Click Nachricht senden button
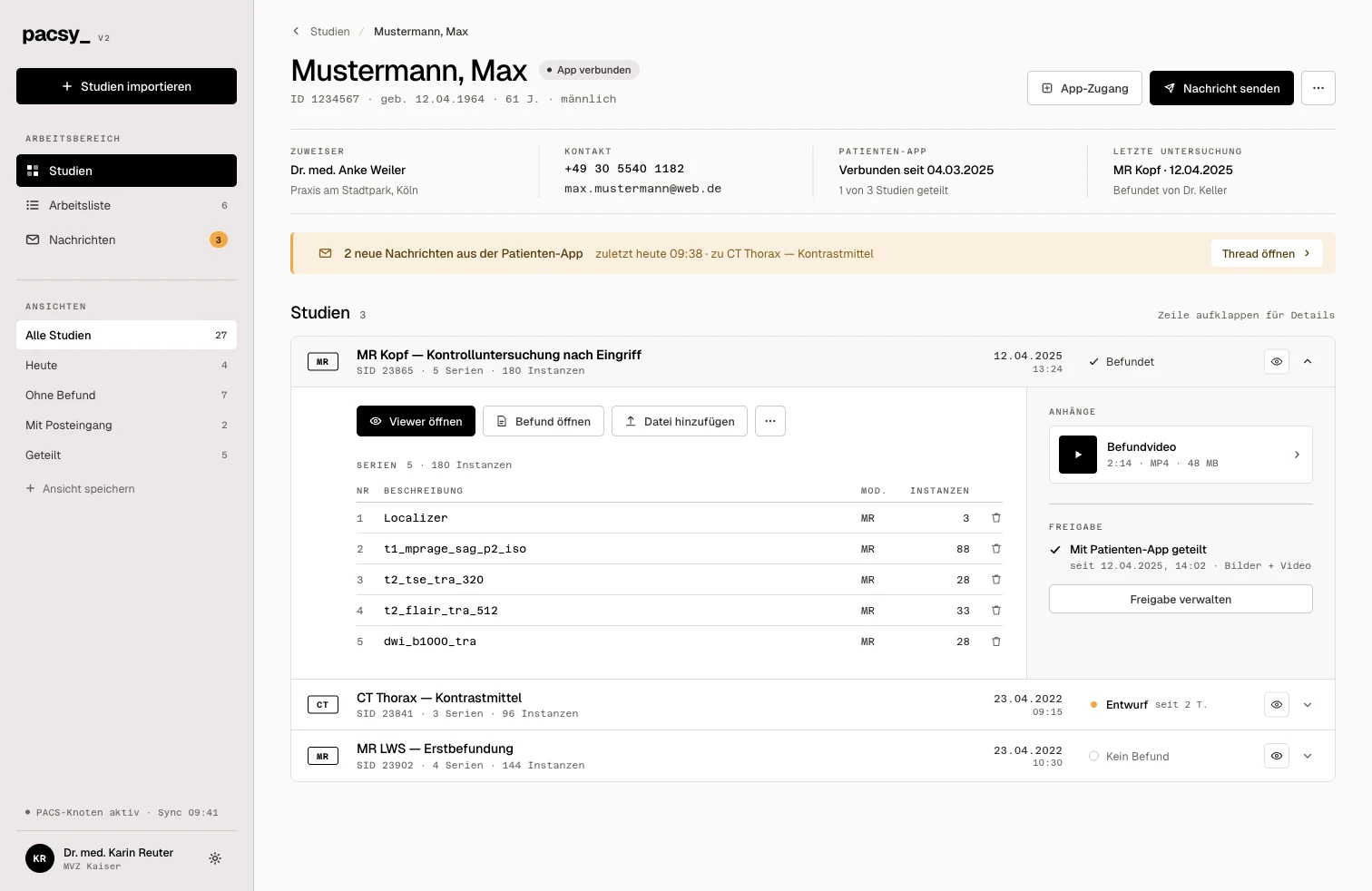The image size is (1372, 891). [x=1221, y=88]
